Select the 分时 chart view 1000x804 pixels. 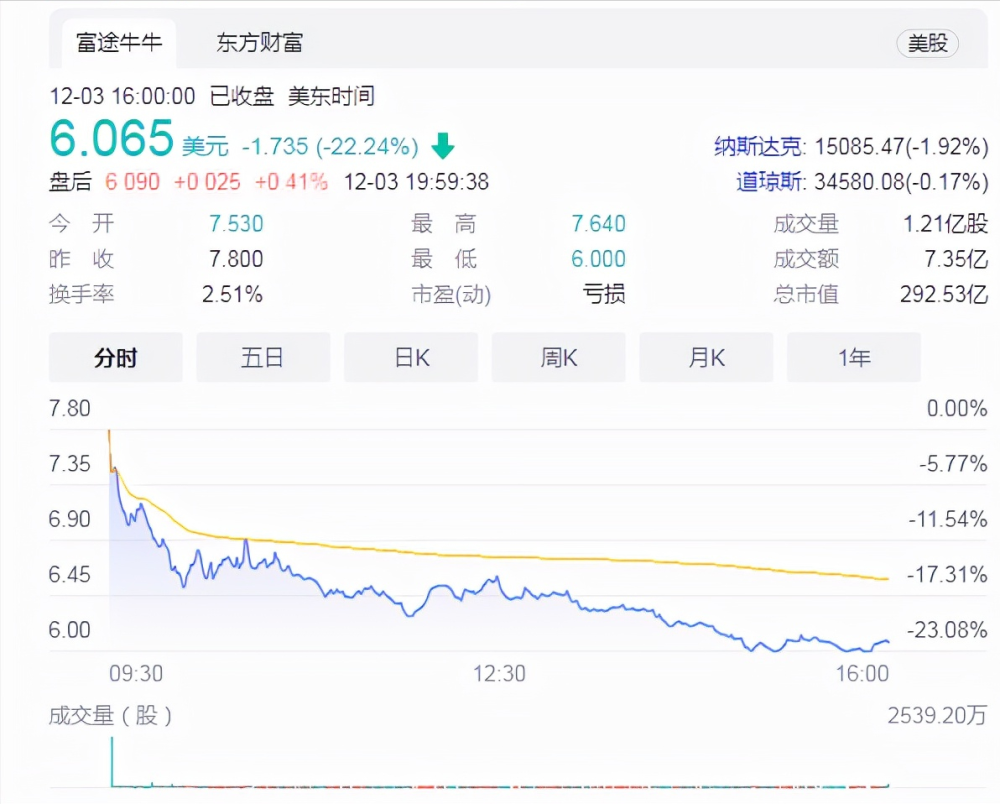pos(115,358)
